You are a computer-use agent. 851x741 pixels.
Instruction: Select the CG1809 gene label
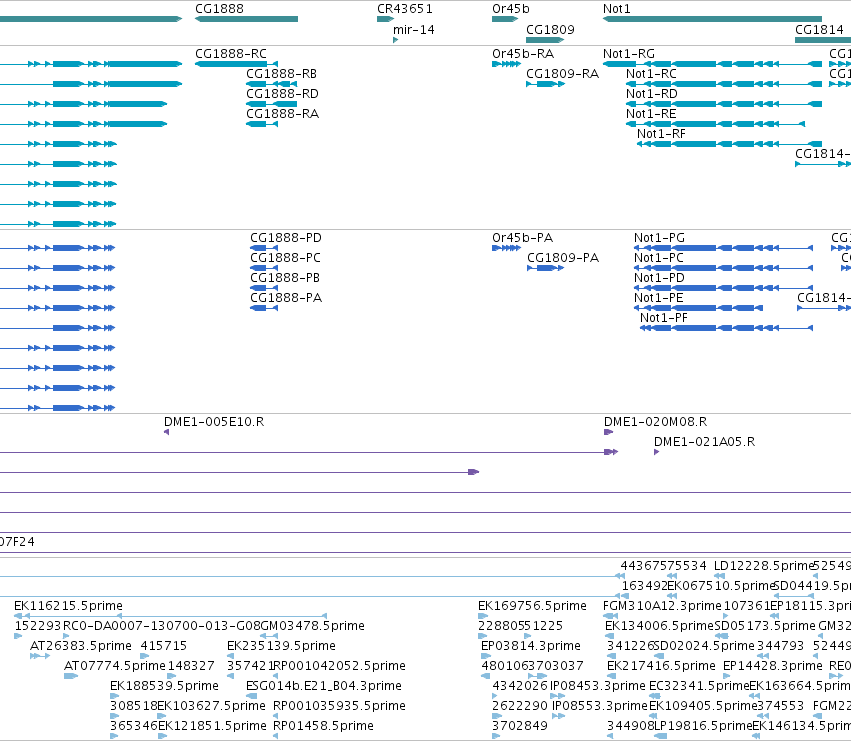(x=550, y=30)
